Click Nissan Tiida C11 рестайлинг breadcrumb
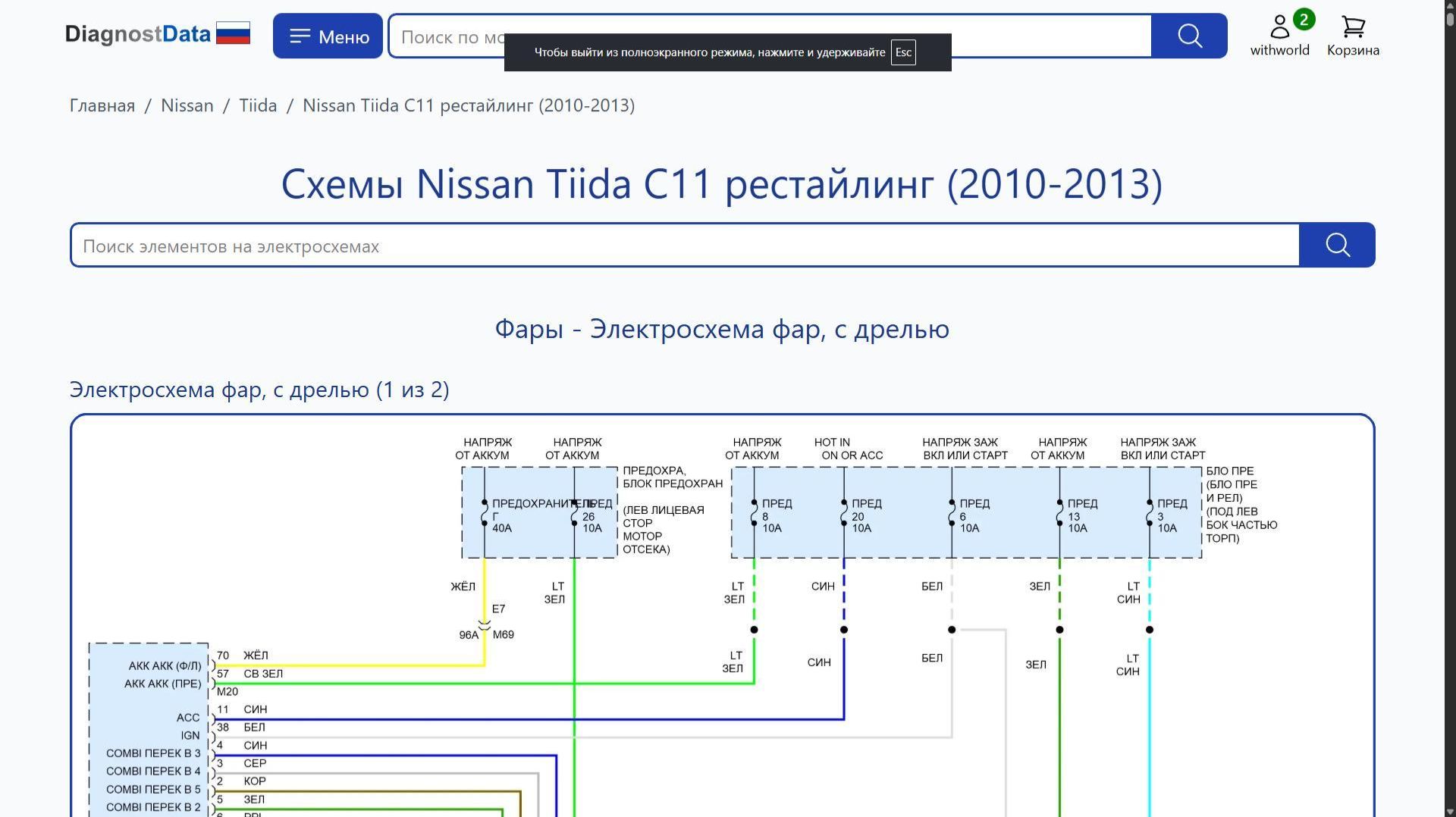The image size is (1456, 817). (469, 105)
